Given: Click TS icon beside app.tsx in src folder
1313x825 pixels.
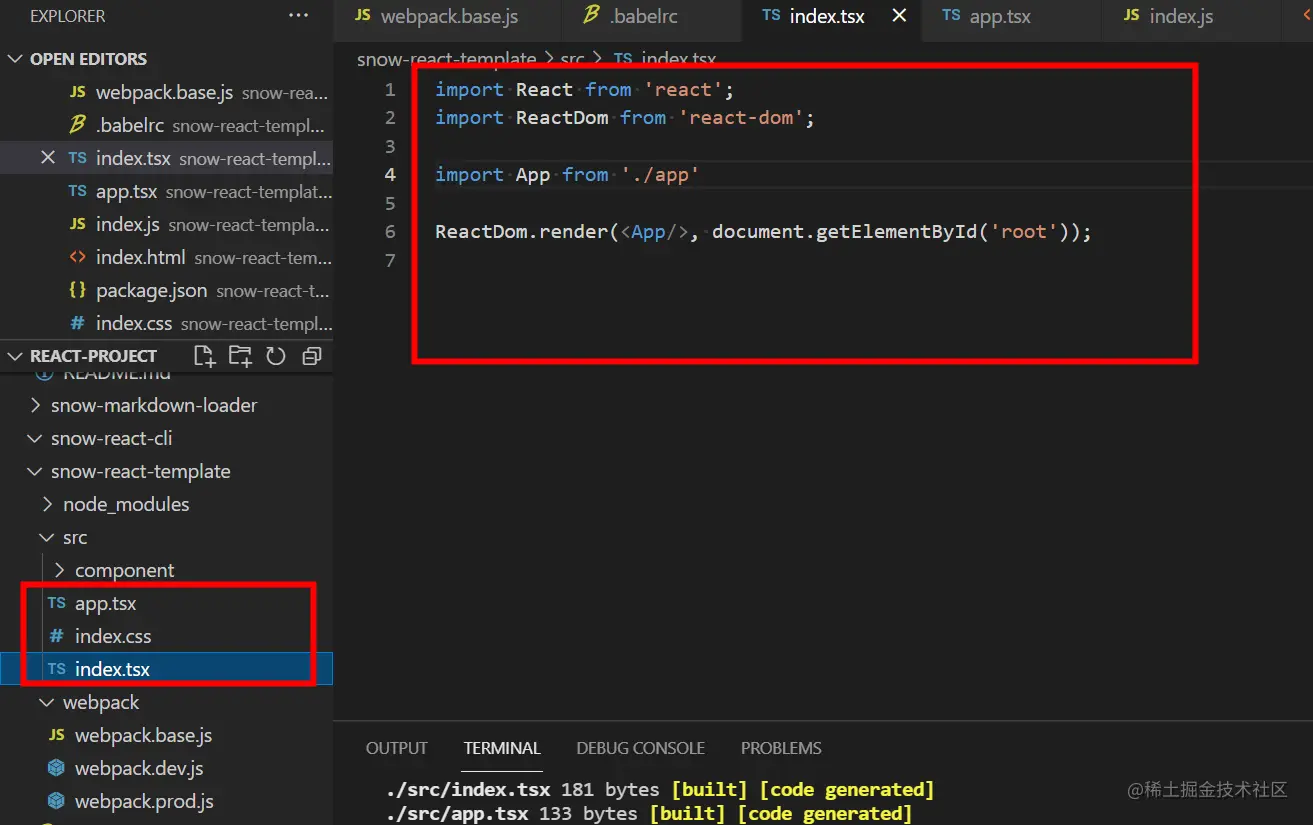Looking at the screenshot, I should point(57,603).
